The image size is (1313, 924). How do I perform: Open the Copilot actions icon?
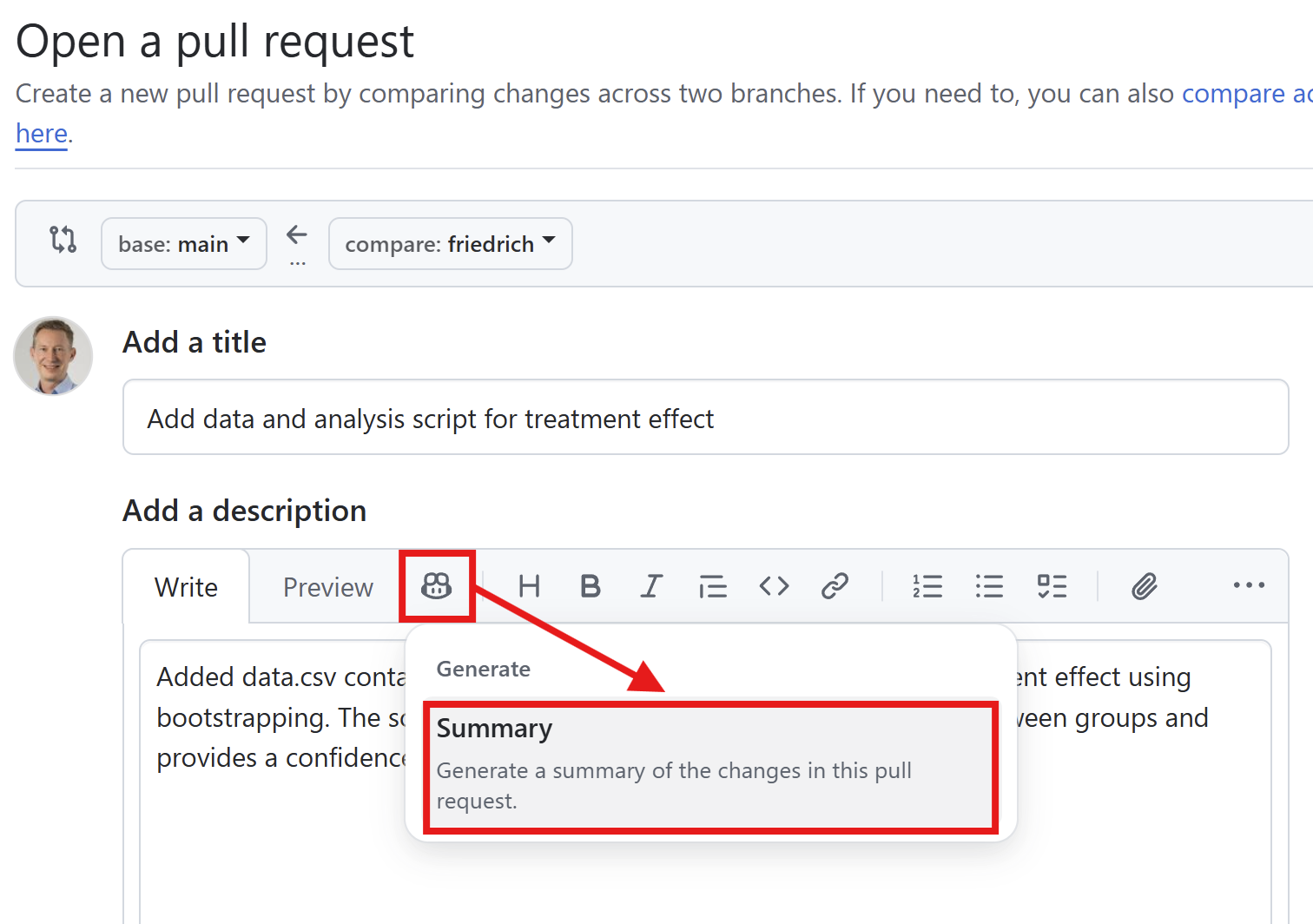436,586
